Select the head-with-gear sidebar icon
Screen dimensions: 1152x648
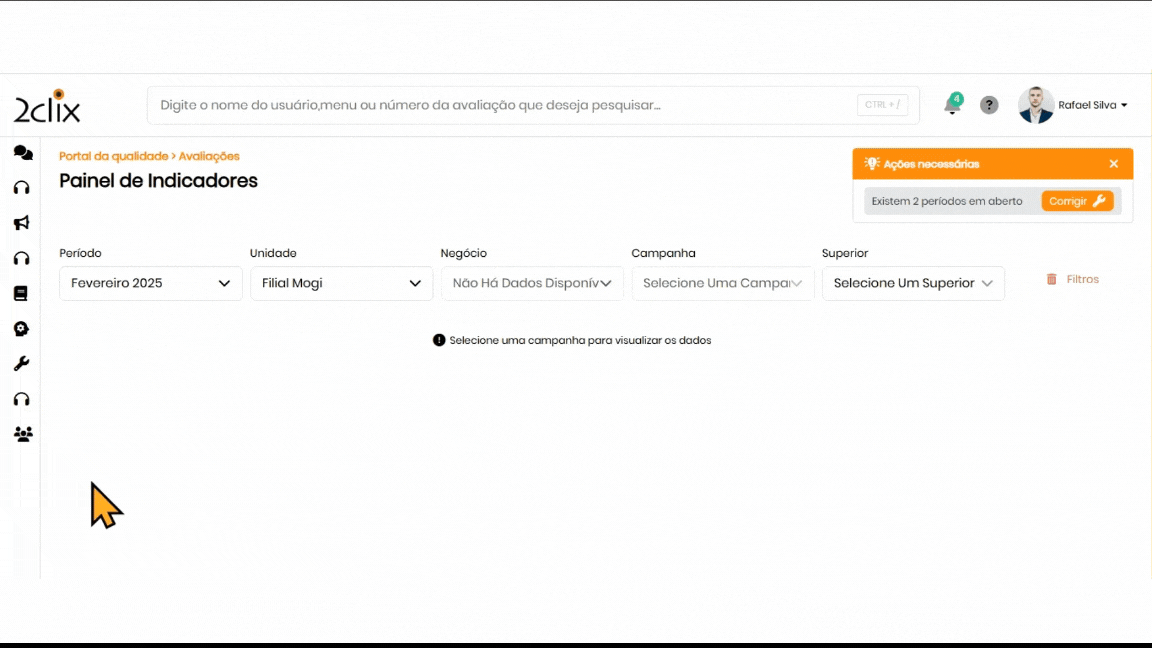point(22,329)
